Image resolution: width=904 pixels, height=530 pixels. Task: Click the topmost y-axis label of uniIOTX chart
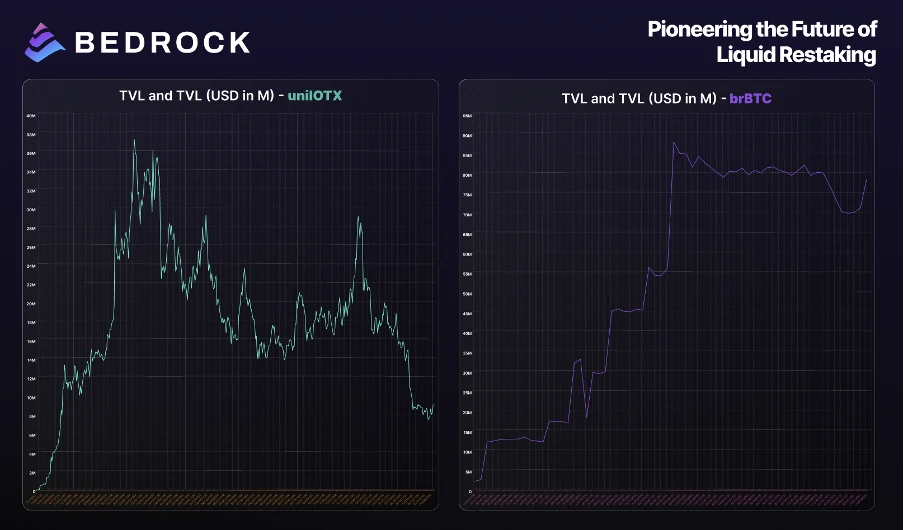31,116
